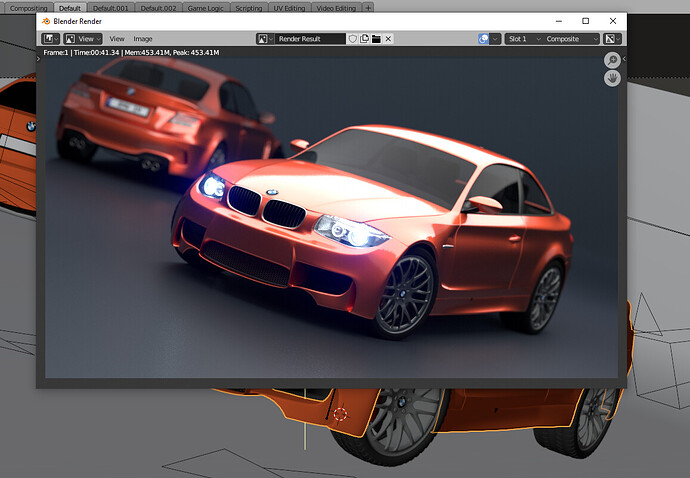
Task: Open the editor type selector in render window
Action: (50, 39)
